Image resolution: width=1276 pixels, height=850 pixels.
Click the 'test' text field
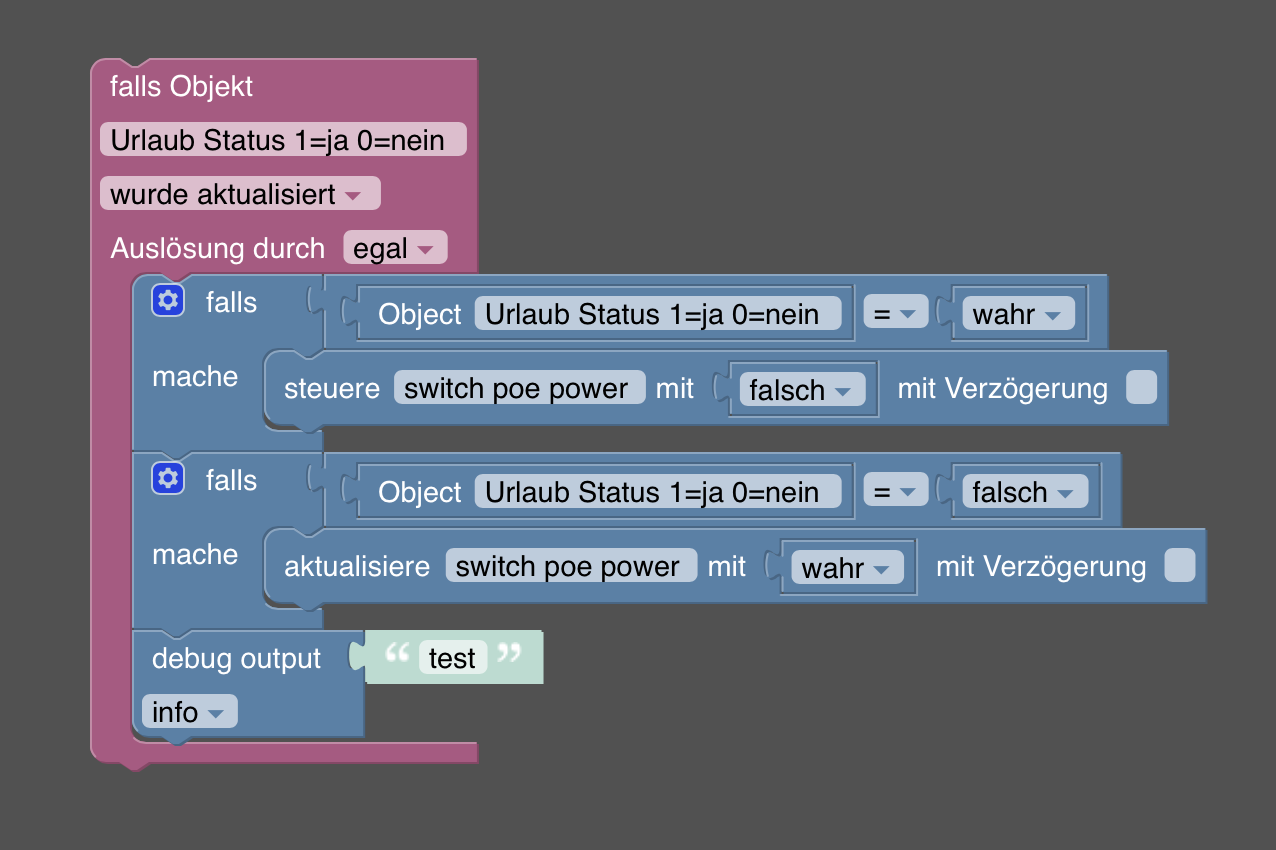click(x=452, y=658)
